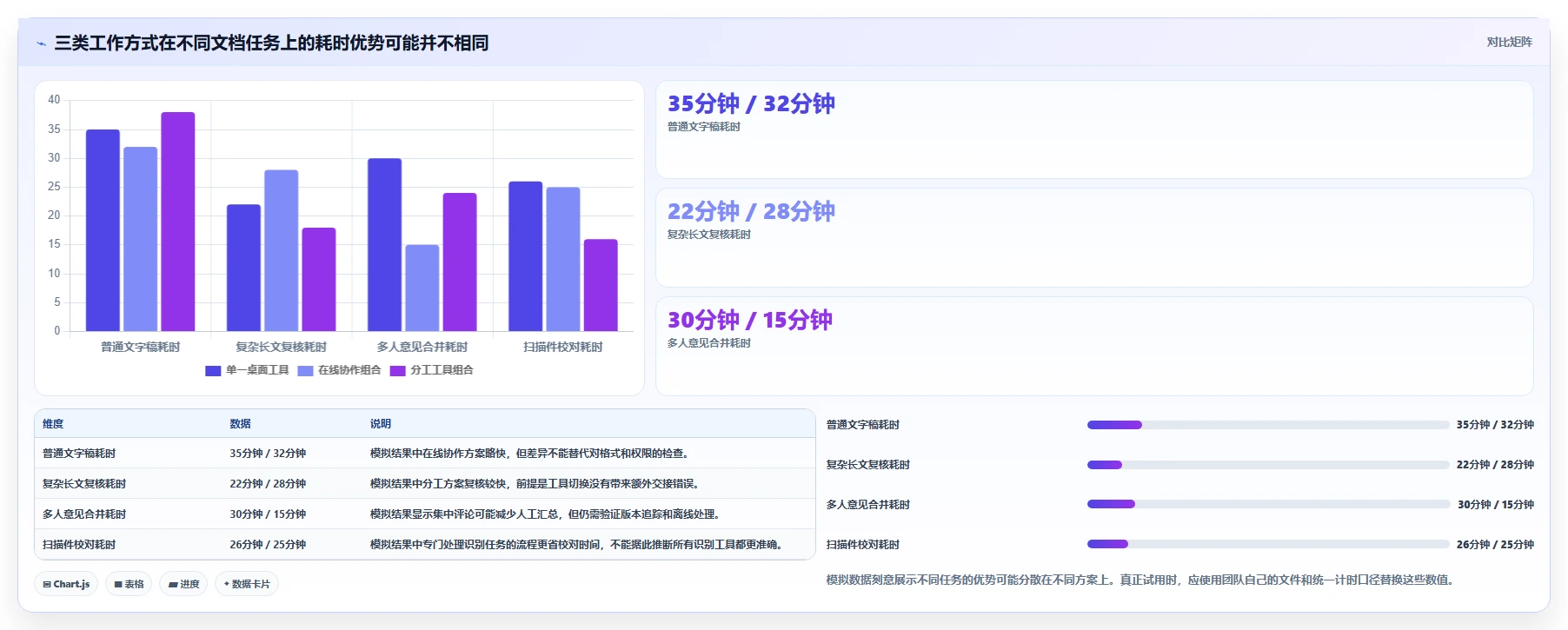1568x630 pixels.
Task: Click the 分工工具组合 bar for 复杂长文复核耗时
Action: (319, 279)
